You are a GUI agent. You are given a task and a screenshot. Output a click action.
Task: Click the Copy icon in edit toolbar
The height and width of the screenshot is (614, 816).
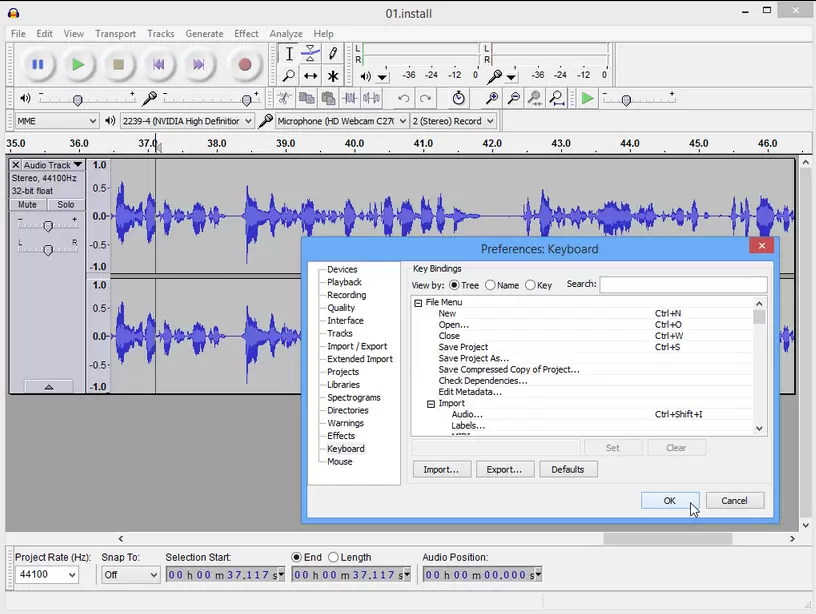[x=307, y=98]
